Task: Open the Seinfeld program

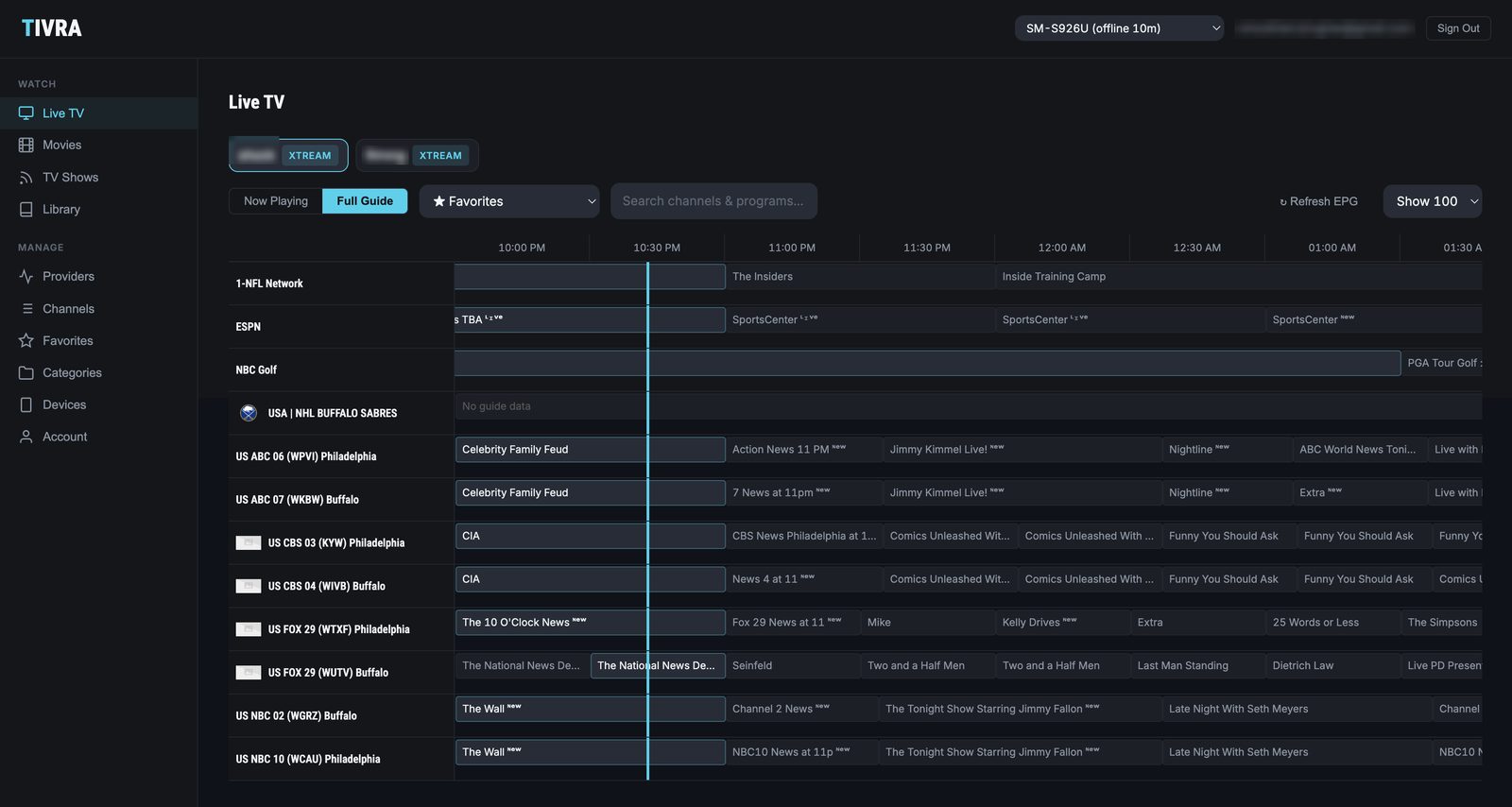Action: click(x=792, y=666)
